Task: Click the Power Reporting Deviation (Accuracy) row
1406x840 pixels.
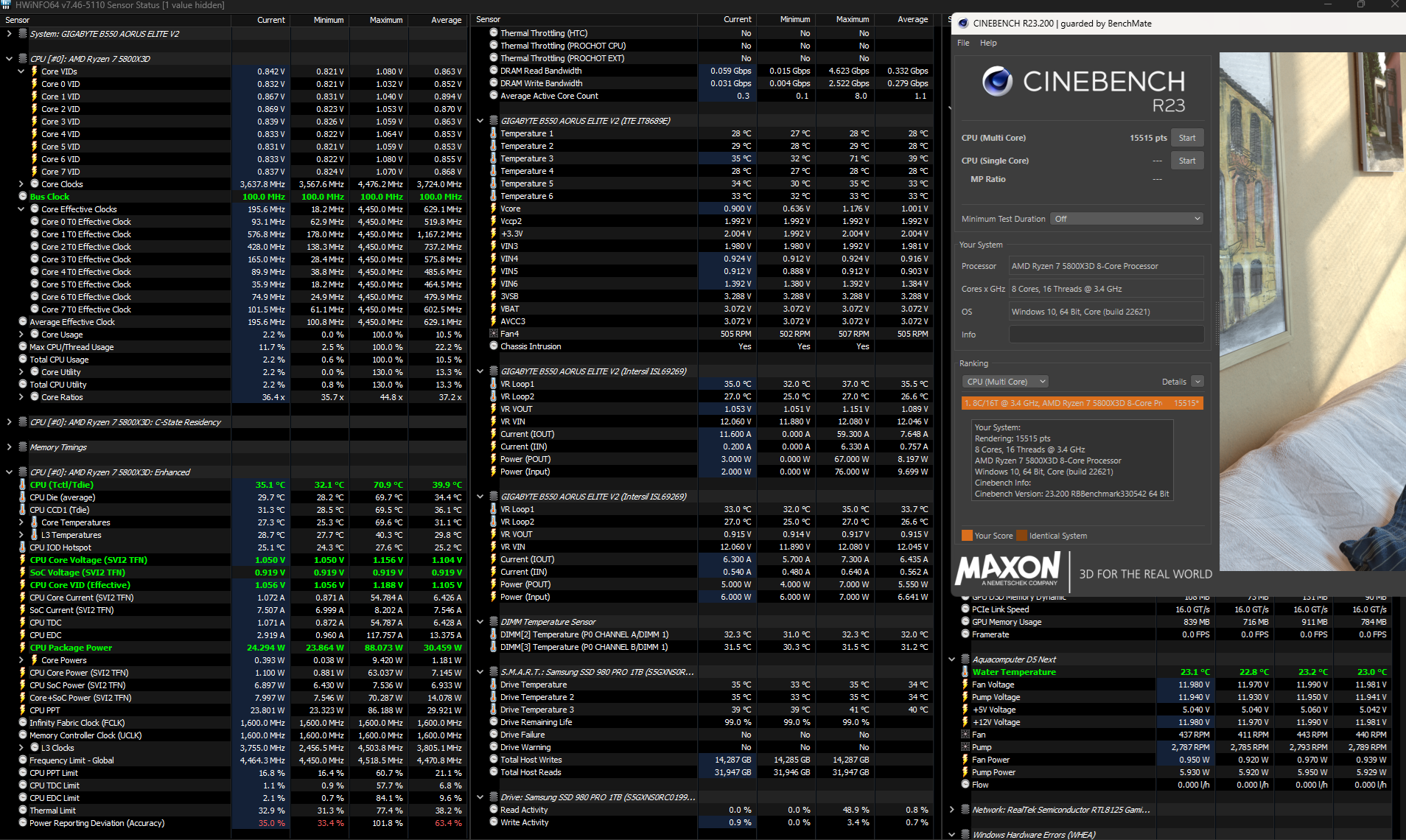Action: coord(234,823)
